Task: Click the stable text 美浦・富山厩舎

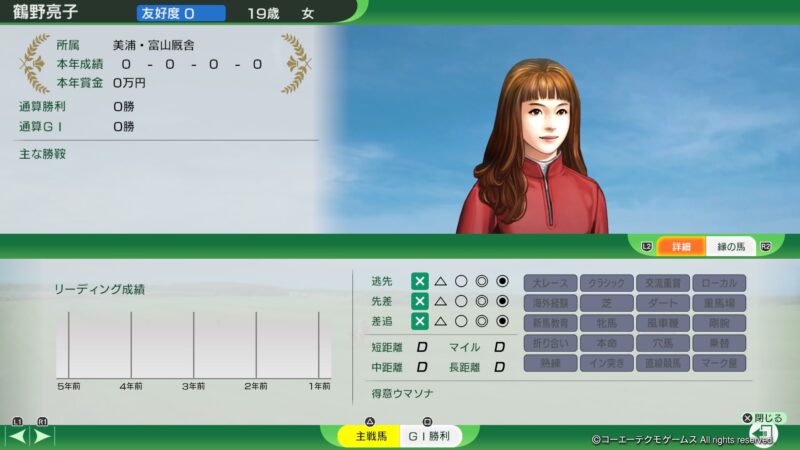Action: 154,45
